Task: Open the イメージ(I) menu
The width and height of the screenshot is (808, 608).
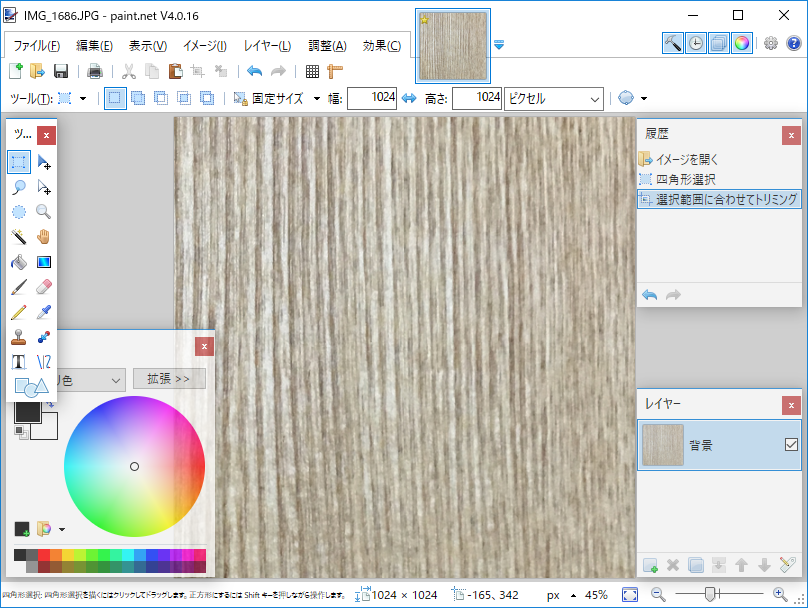Action: coord(205,46)
